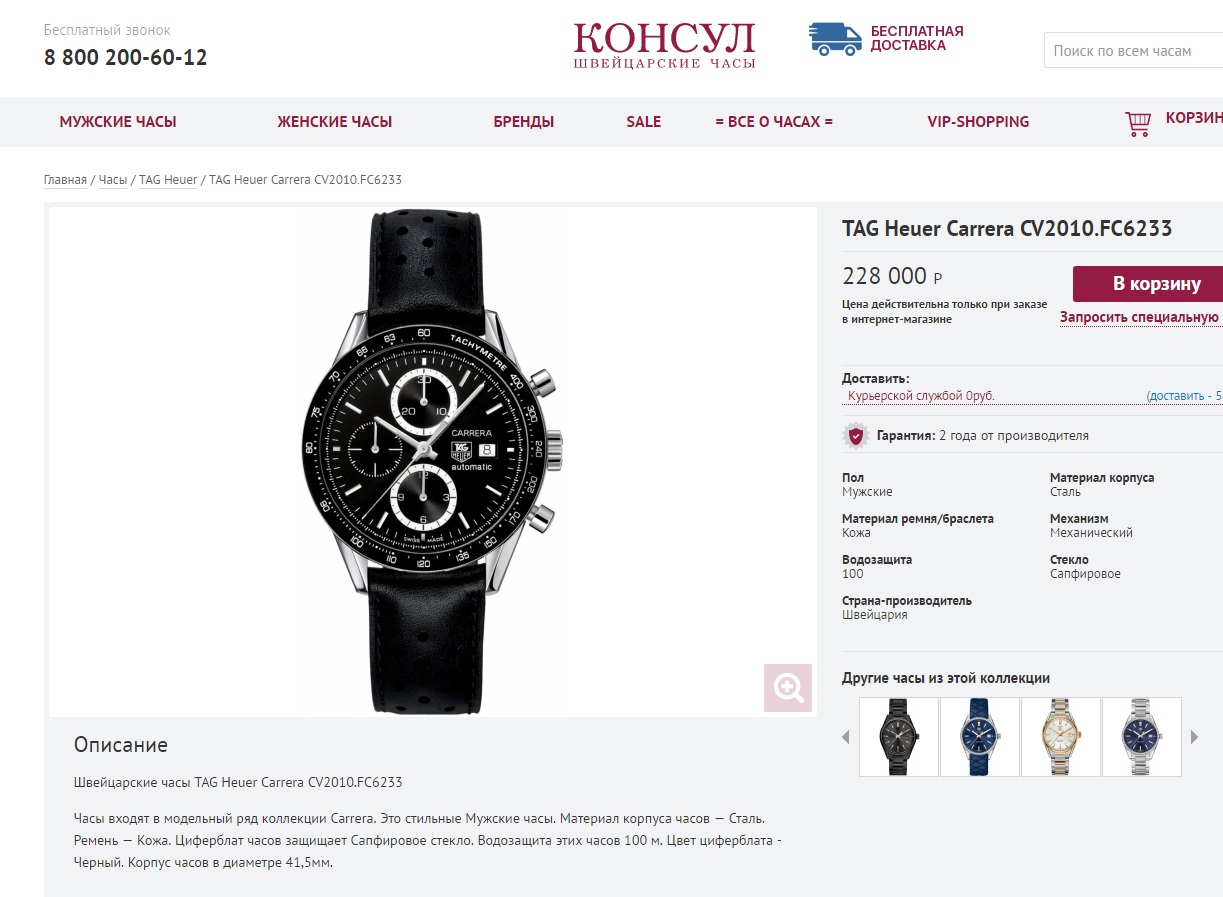This screenshot has height=897, width=1223.
Task: Click the free delivery truck icon
Action: point(835,39)
